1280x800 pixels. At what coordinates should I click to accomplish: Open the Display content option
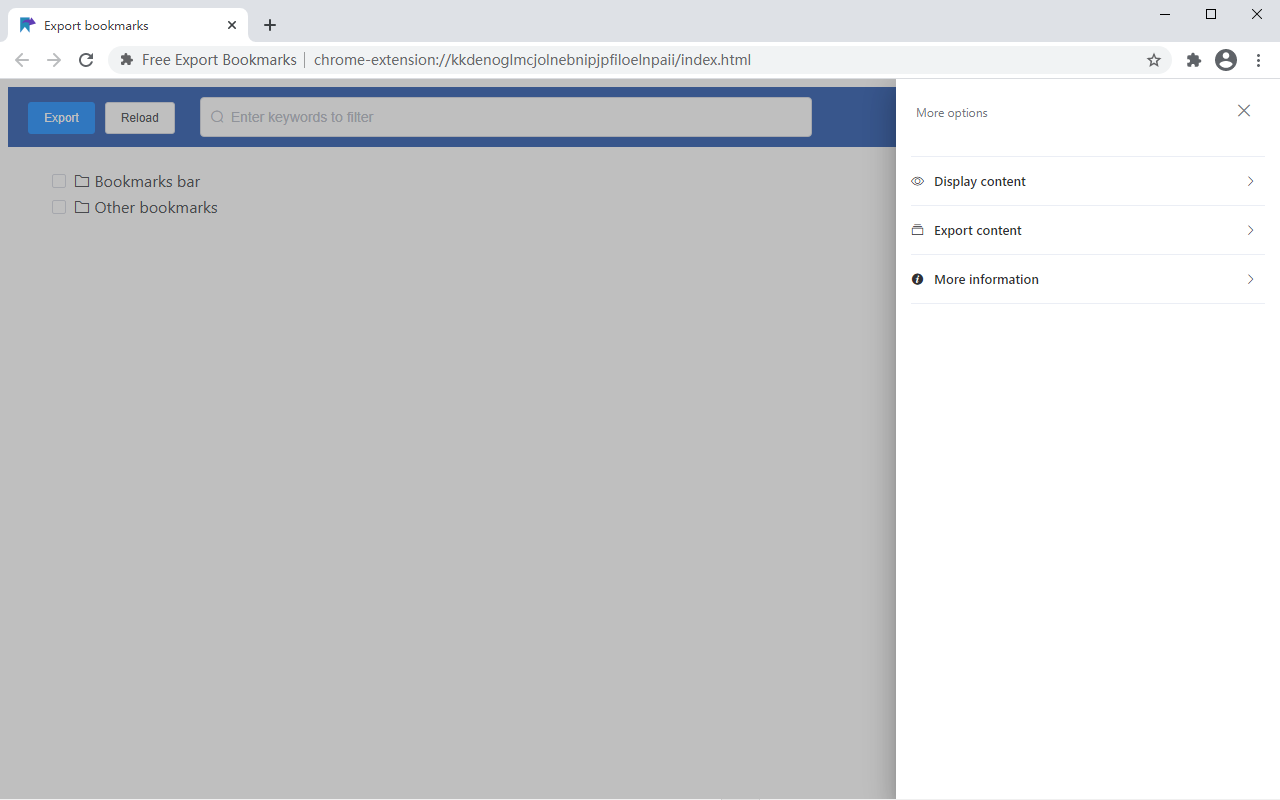1087,181
